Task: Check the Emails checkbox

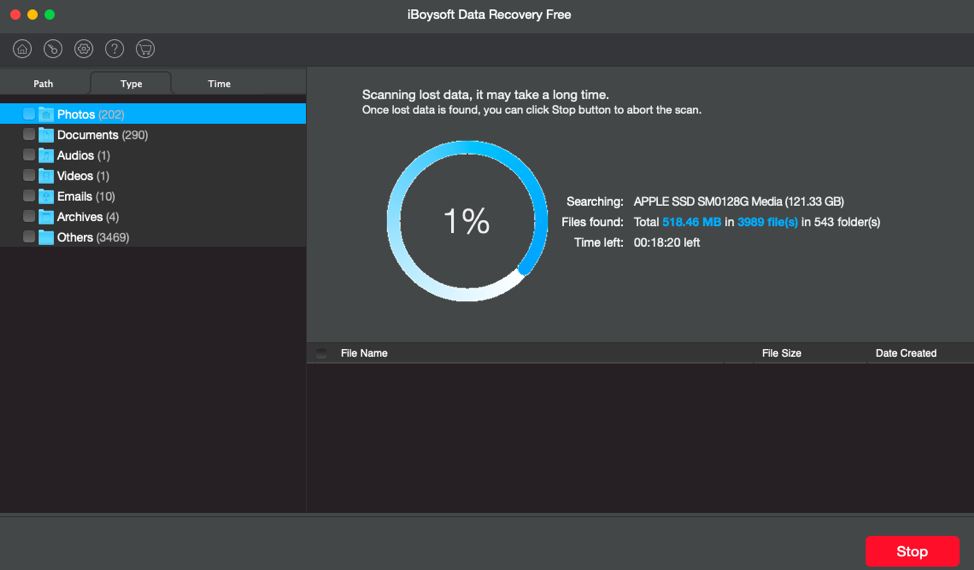Action: pos(29,196)
